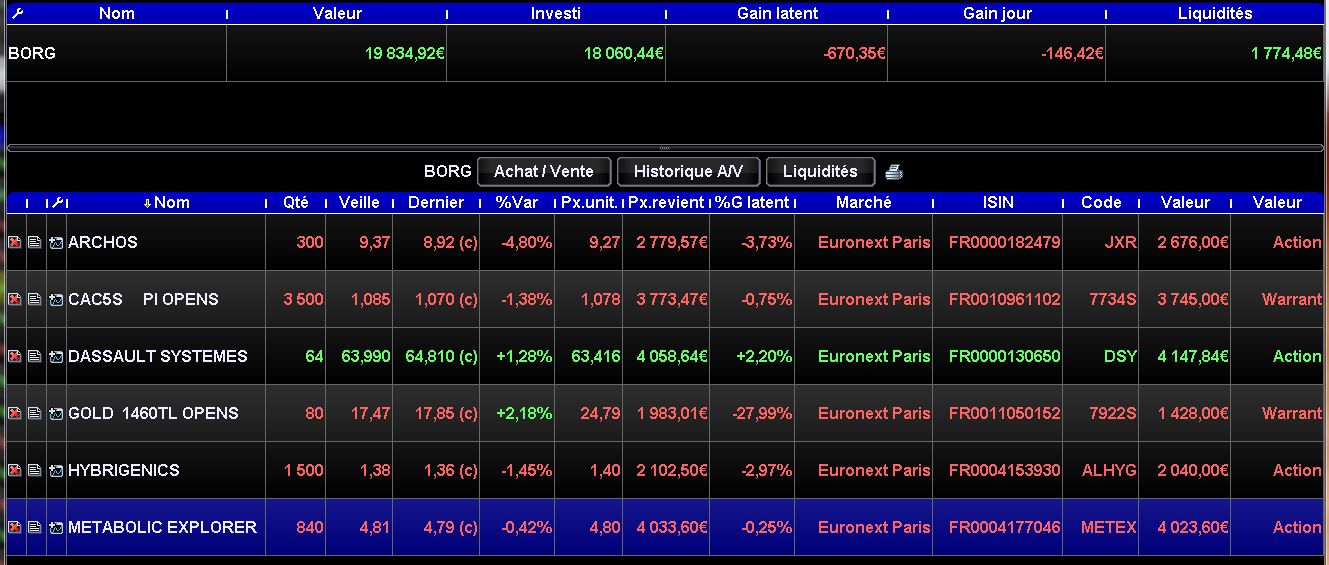Screen dimensions: 1329x565
Task: Open the Historique A/V button
Action: coord(688,172)
